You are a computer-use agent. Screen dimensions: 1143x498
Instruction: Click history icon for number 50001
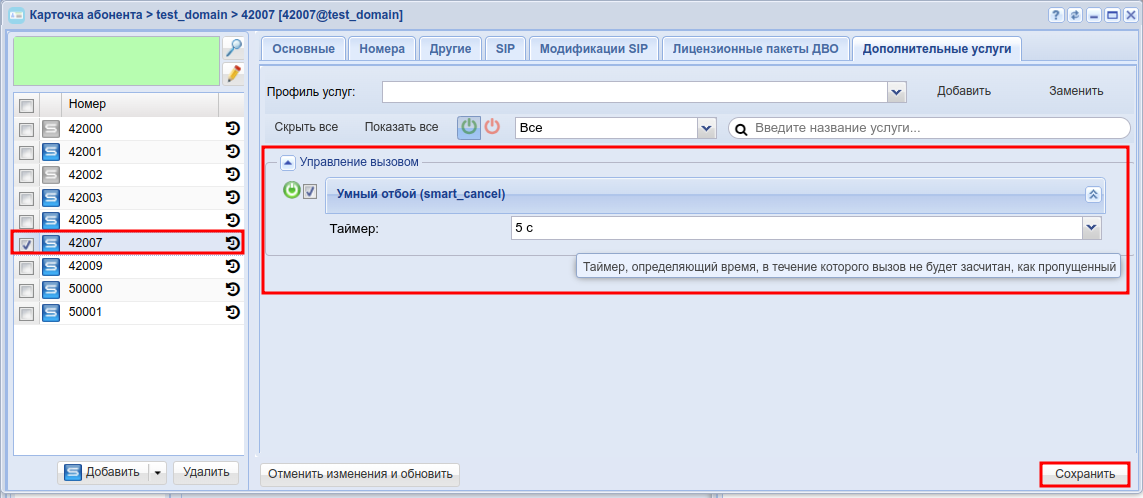pos(233,313)
